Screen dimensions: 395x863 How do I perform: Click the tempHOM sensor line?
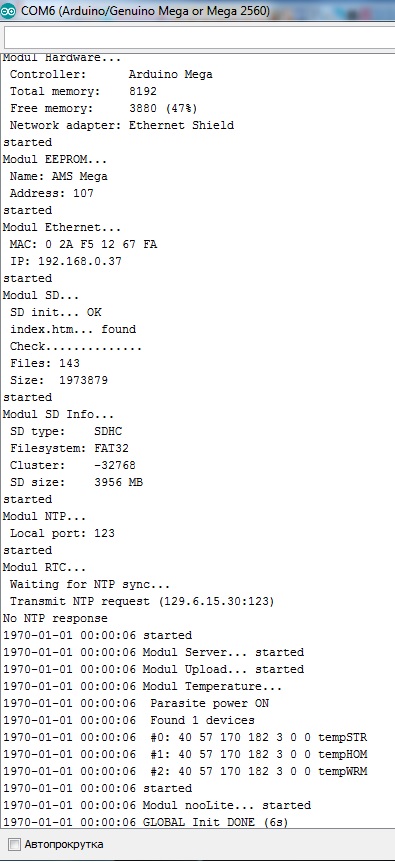185,754
